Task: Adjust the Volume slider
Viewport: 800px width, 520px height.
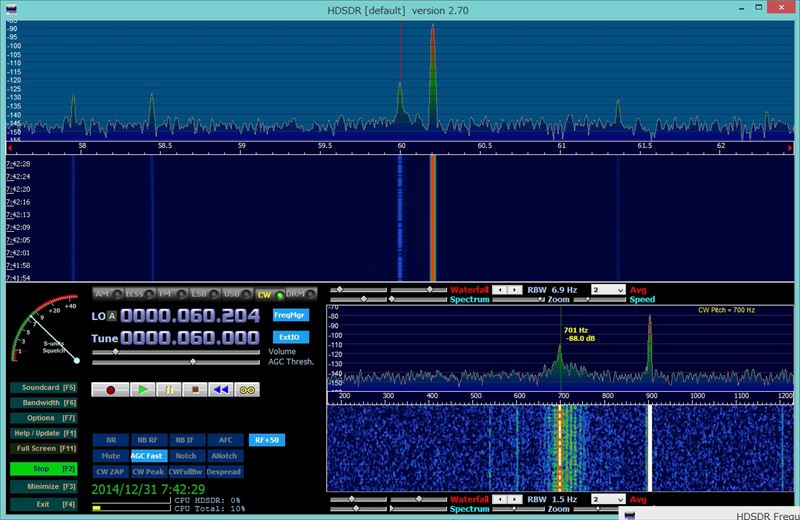Action: click(176, 352)
